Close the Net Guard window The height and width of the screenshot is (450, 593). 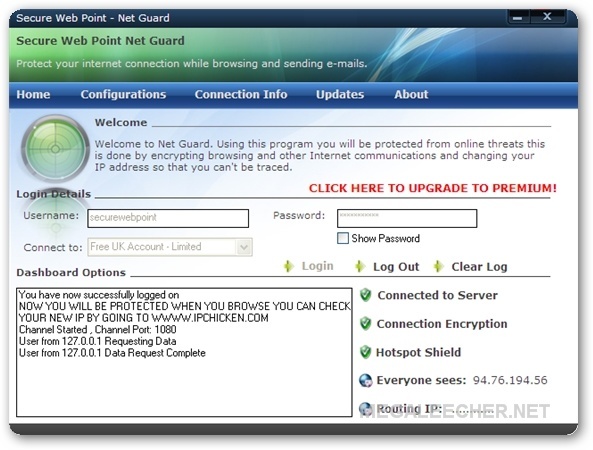[547, 17]
